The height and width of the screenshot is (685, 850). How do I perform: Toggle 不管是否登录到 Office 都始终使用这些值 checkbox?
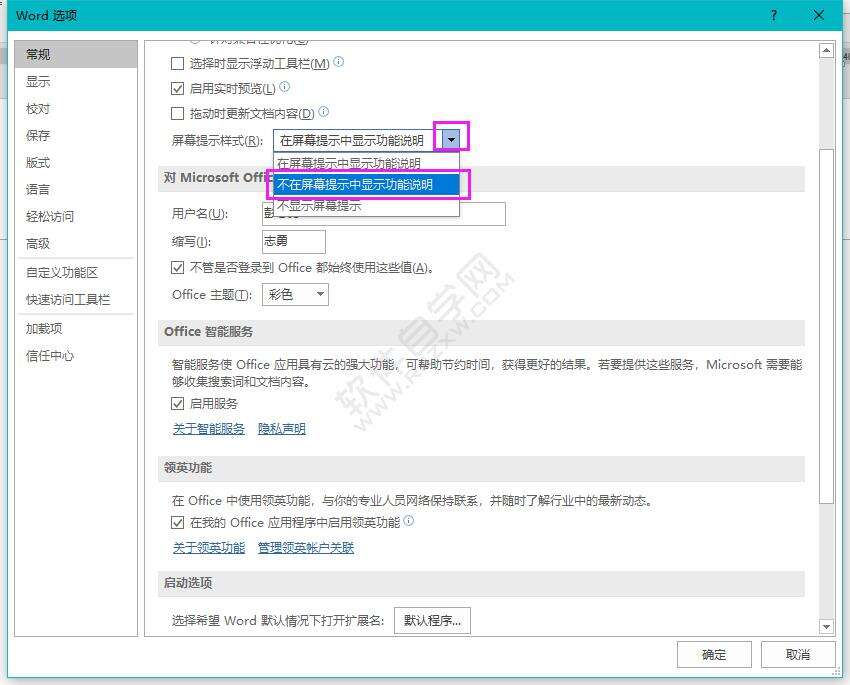tap(177, 268)
